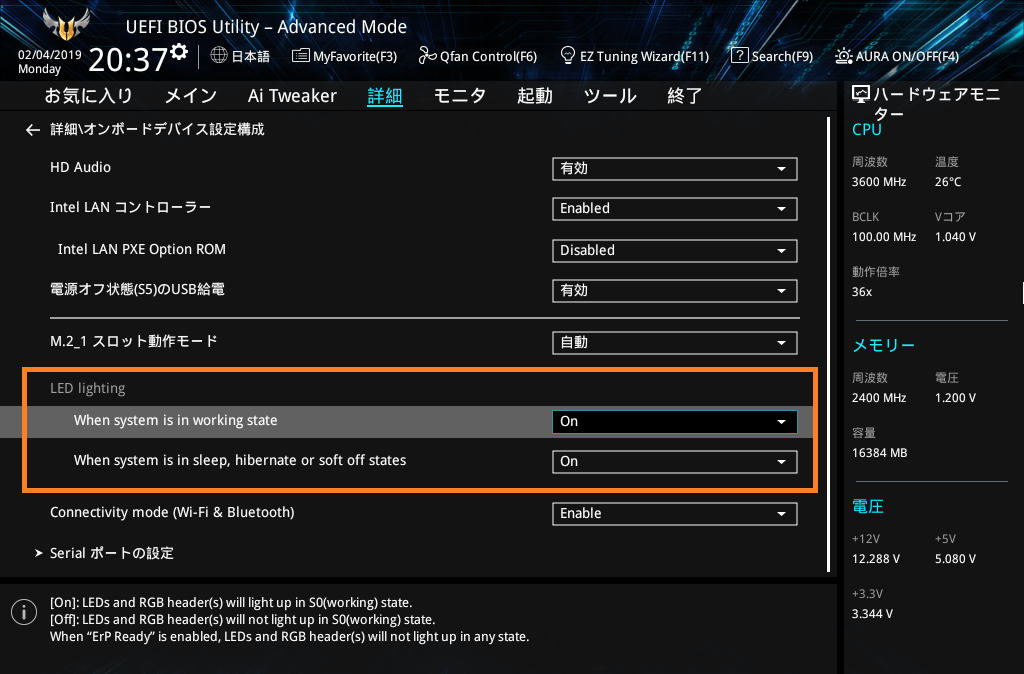Click the 26°C temperature value
This screenshot has width=1024, height=674.
coord(948,182)
